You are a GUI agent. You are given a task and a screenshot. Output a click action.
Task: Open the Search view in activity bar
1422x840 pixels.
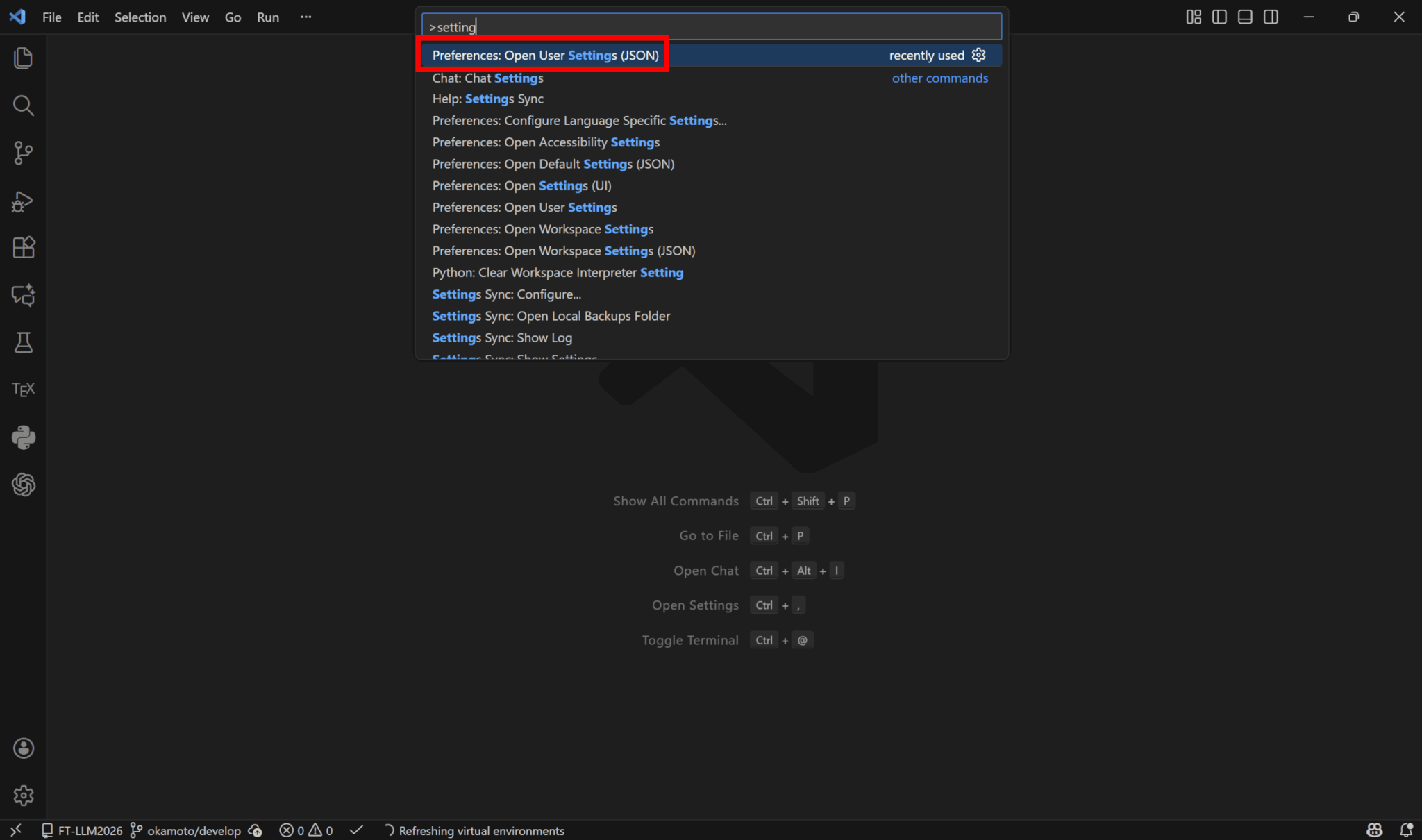coord(23,106)
